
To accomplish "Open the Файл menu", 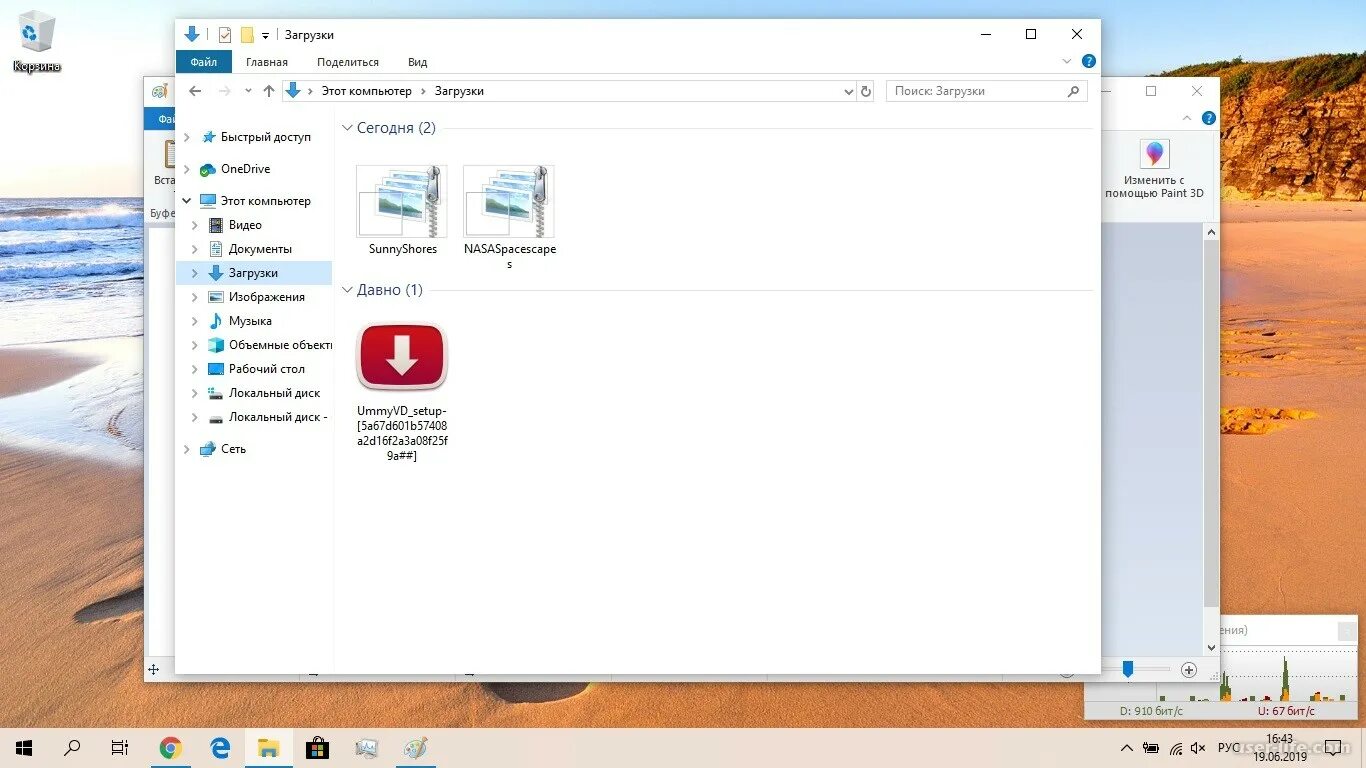I will point(203,61).
